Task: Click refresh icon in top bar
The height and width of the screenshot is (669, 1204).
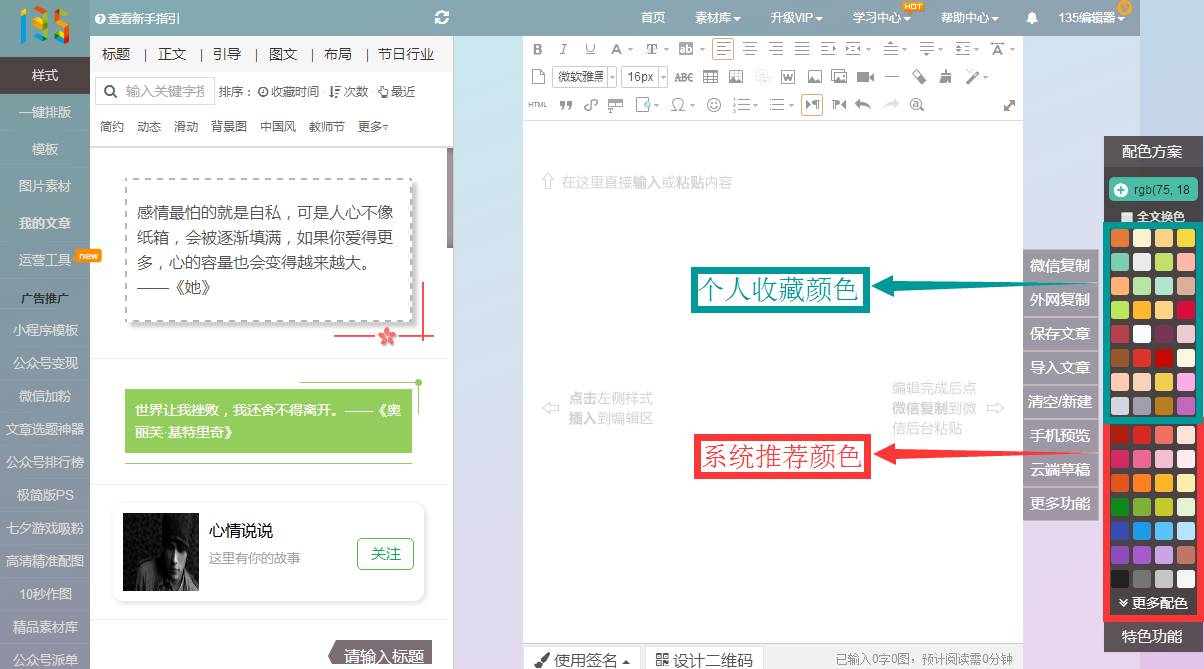Action: [442, 17]
